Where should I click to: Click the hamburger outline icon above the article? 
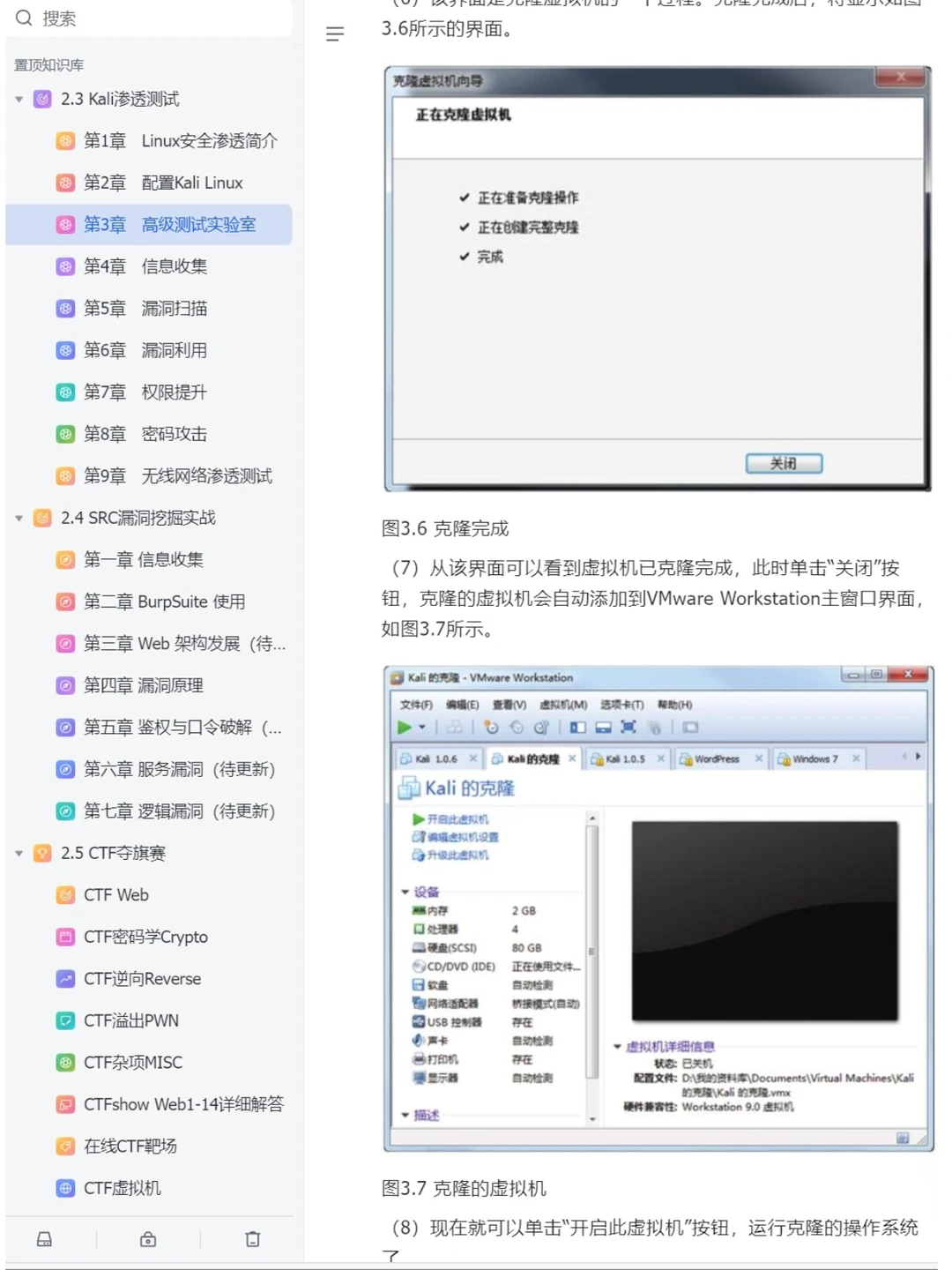[x=335, y=34]
